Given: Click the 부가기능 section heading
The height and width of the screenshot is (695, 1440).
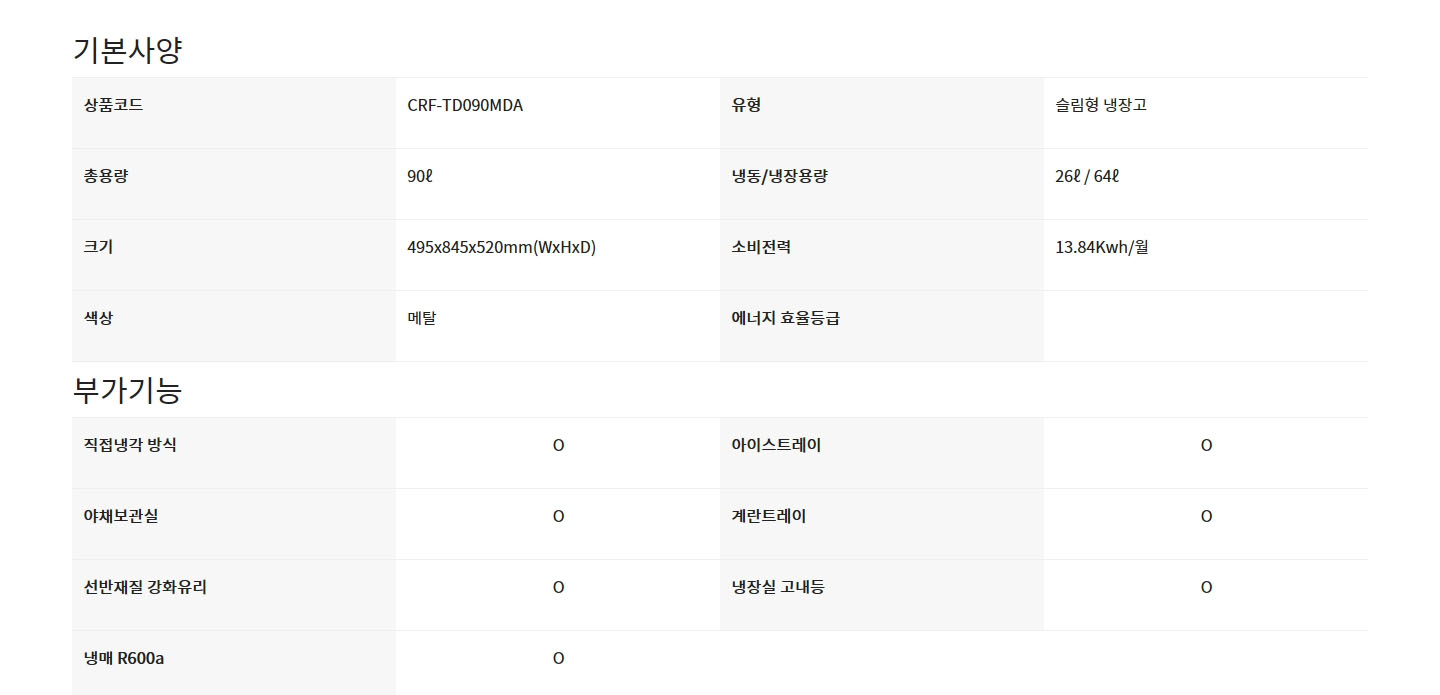Looking at the screenshot, I should pos(127,390).
